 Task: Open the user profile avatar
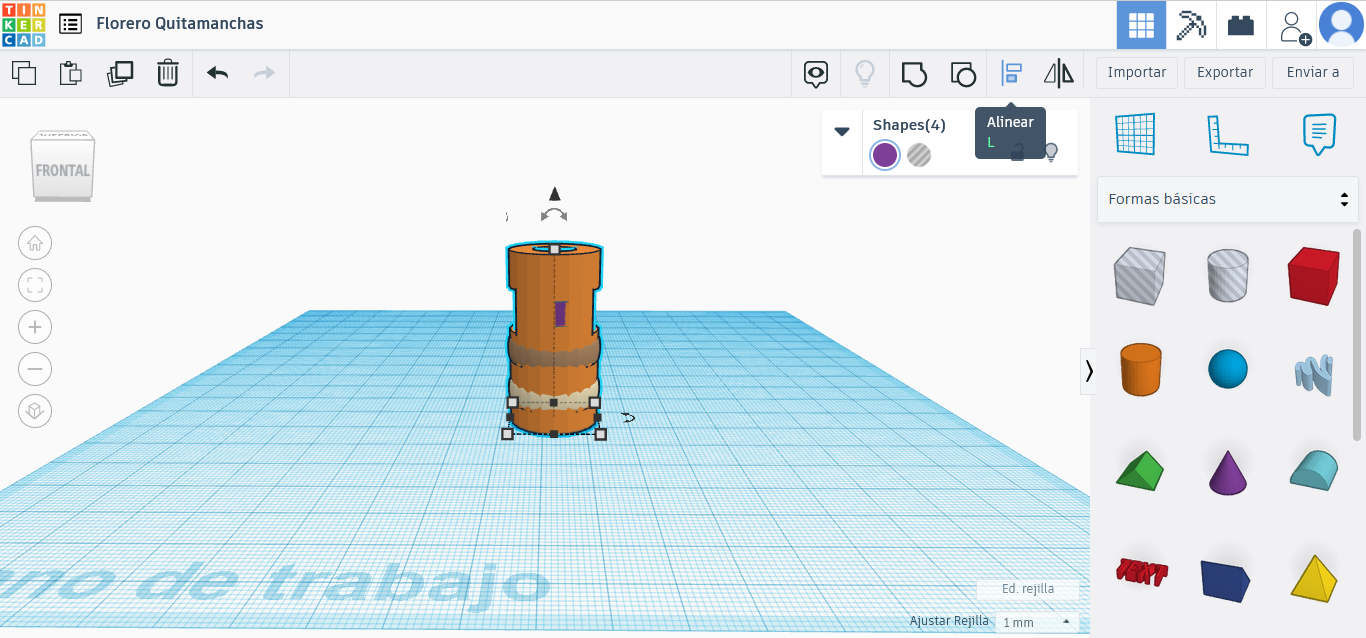pyautogui.click(x=1341, y=25)
